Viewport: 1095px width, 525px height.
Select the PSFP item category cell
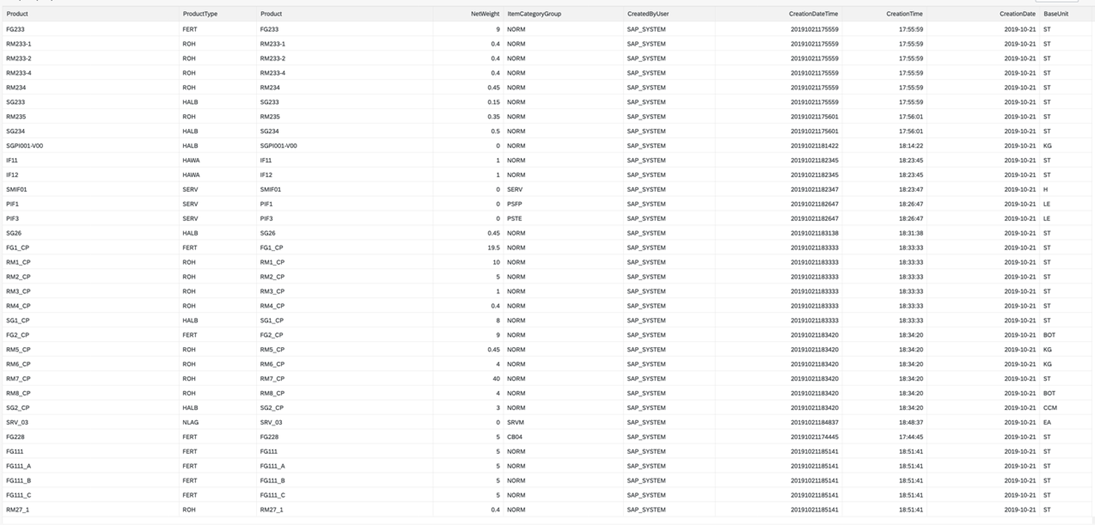(516, 203)
